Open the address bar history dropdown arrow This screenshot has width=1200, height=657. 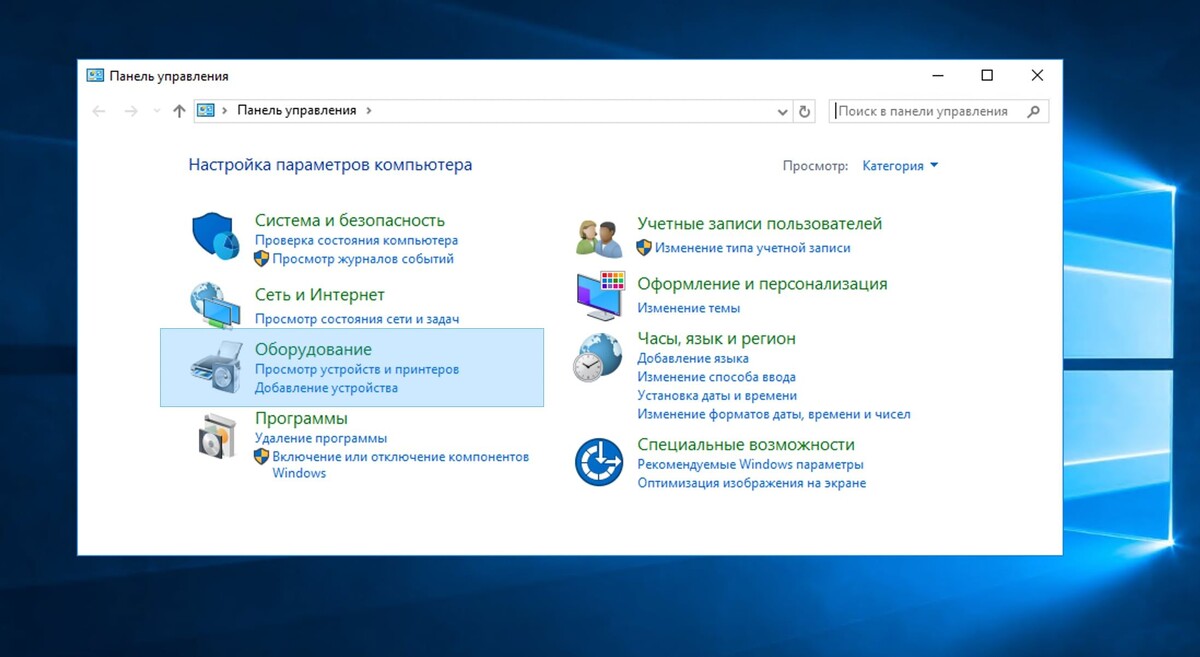(783, 111)
